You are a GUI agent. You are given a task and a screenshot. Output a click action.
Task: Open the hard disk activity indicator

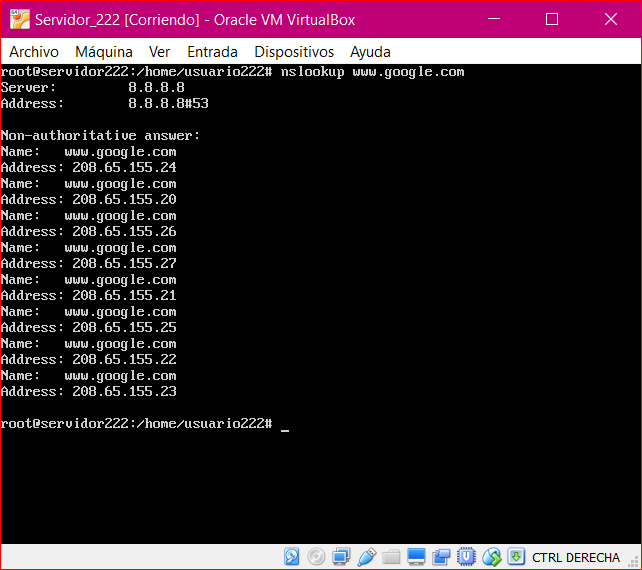pyautogui.click(x=292, y=557)
